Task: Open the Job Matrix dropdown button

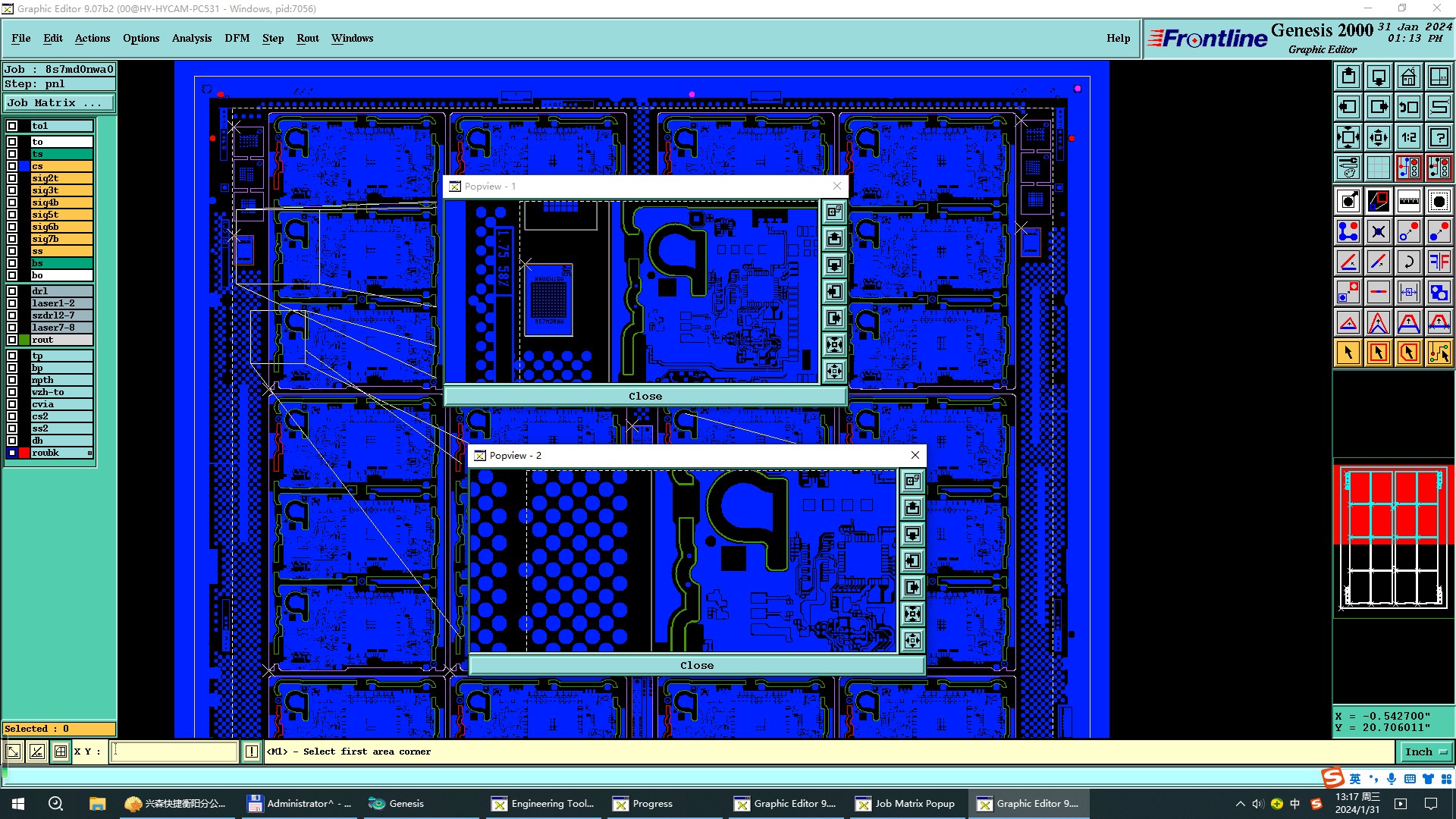Action: [x=59, y=103]
